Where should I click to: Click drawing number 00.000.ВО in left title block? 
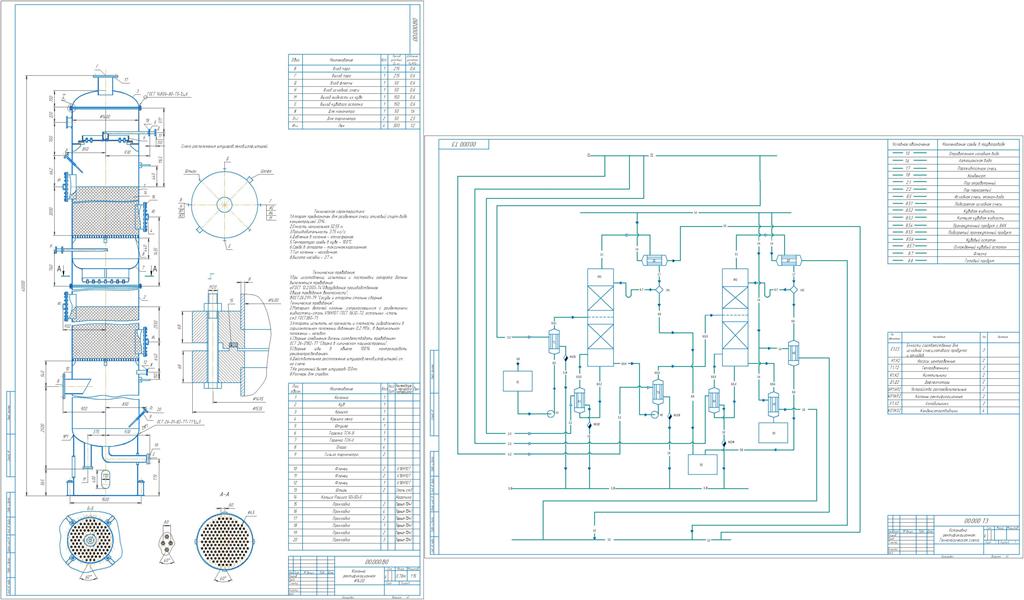[x=377, y=560]
